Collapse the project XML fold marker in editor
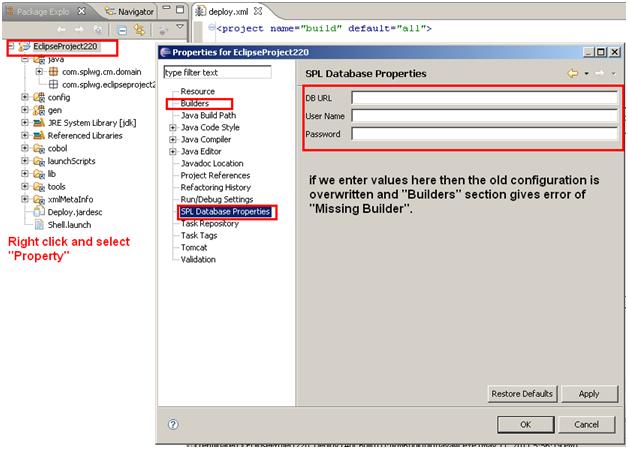This screenshot has width=628, height=449. point(211,27)
